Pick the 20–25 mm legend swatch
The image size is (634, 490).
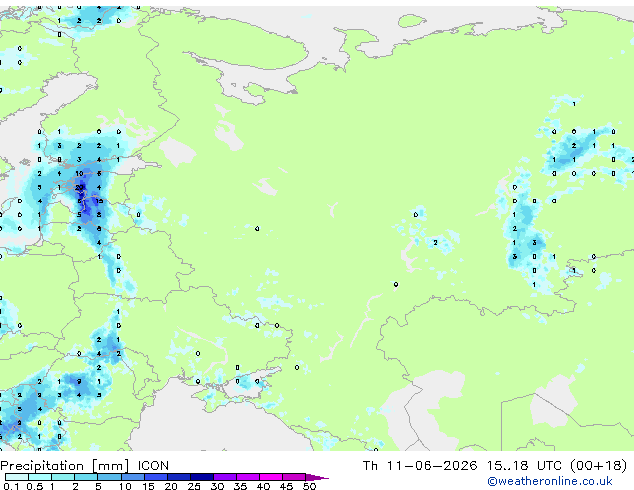point(179,477)
